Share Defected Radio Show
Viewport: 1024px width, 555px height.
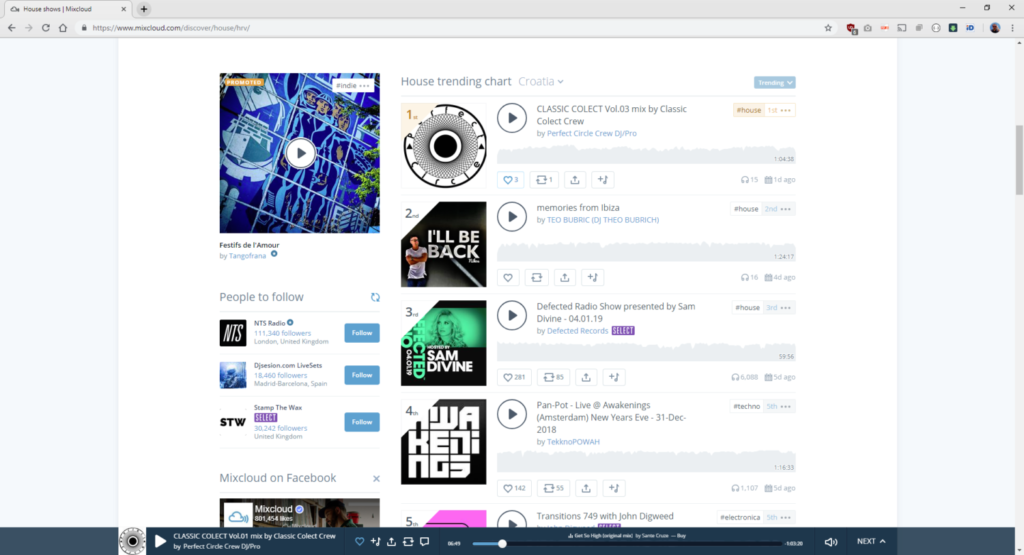[586, 377]
